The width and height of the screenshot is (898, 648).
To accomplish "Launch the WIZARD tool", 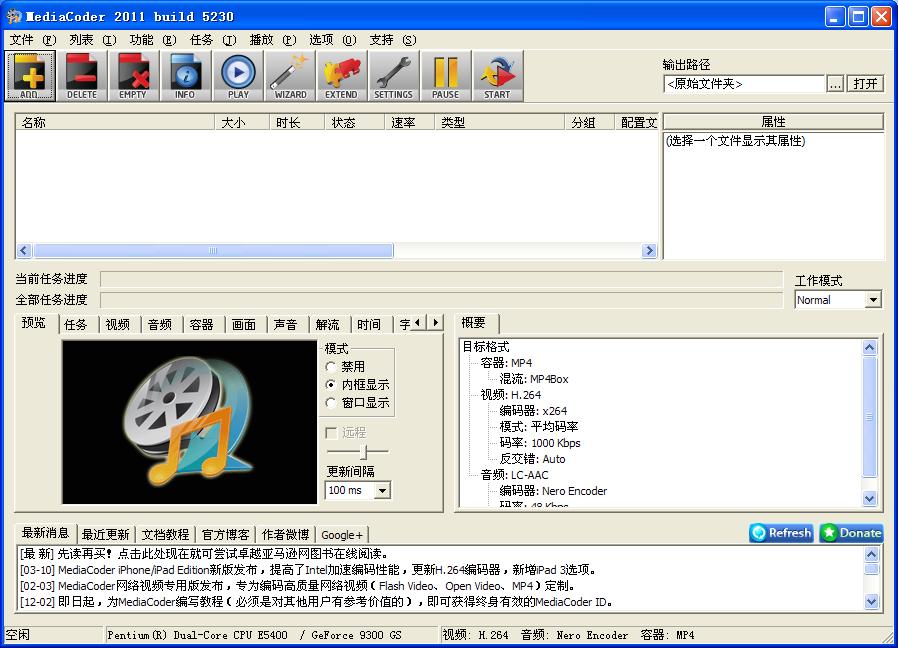I will pyautogui.click(x=289, y=75).
